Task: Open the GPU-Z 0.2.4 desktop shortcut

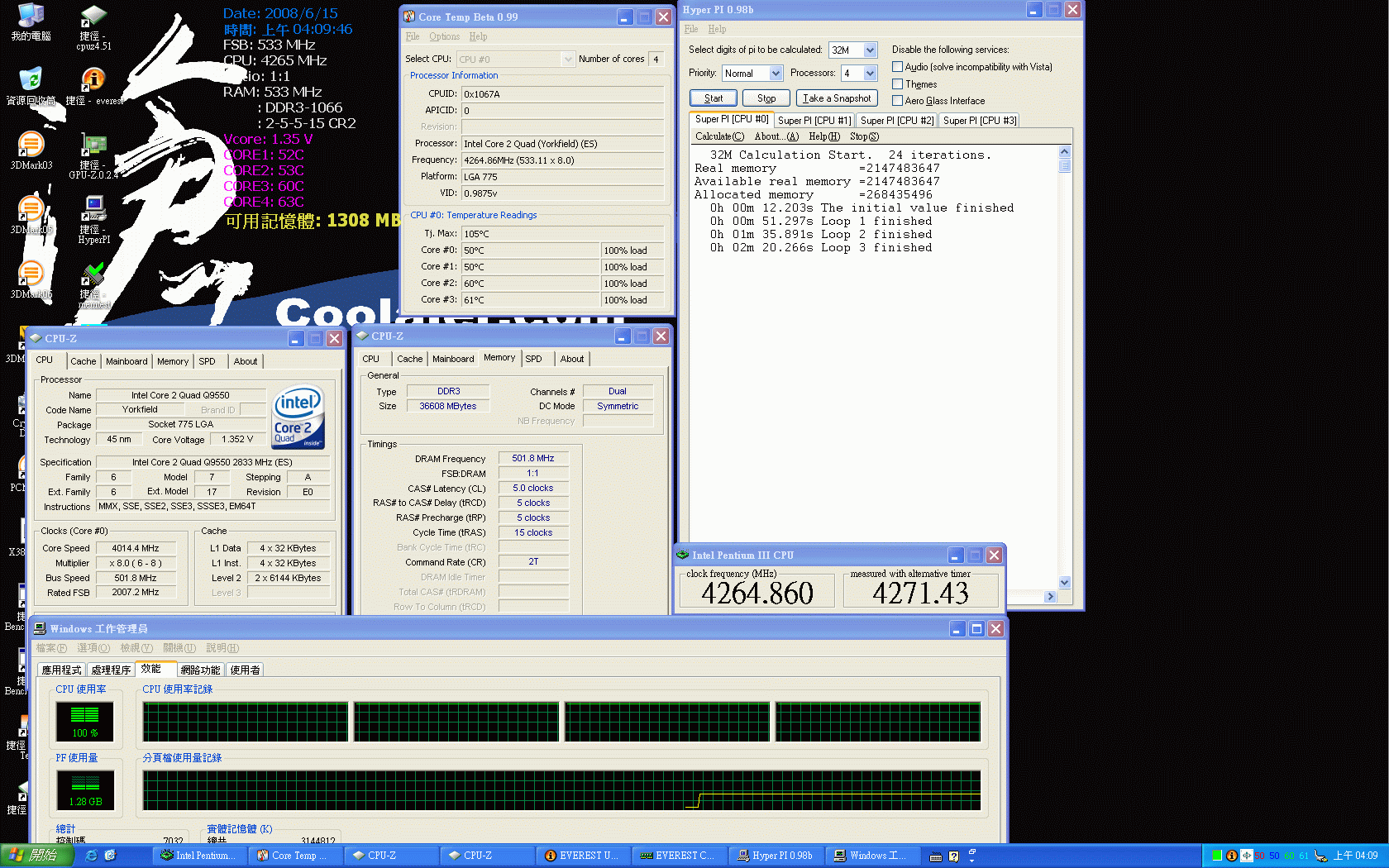Action: [x=93, y=155]
